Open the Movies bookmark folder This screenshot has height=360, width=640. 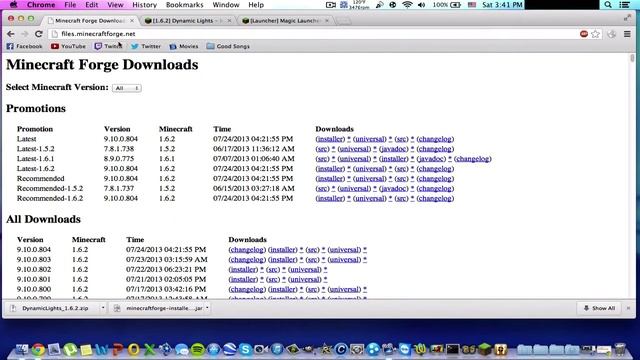[x=184, y=46]
